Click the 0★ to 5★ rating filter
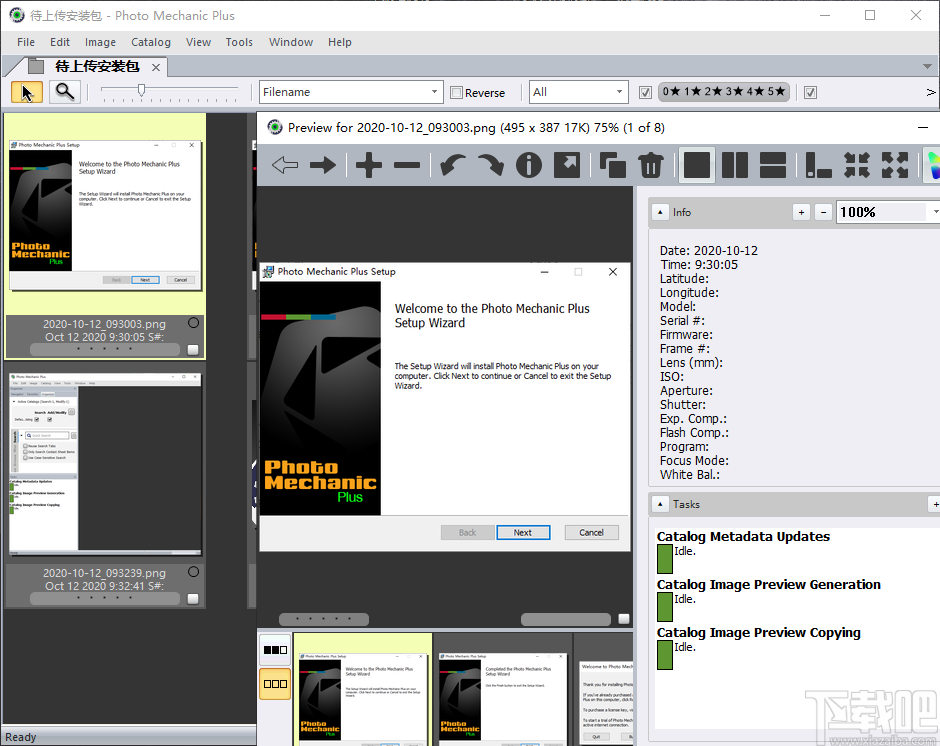940x746 pixels. click(724, 92)
